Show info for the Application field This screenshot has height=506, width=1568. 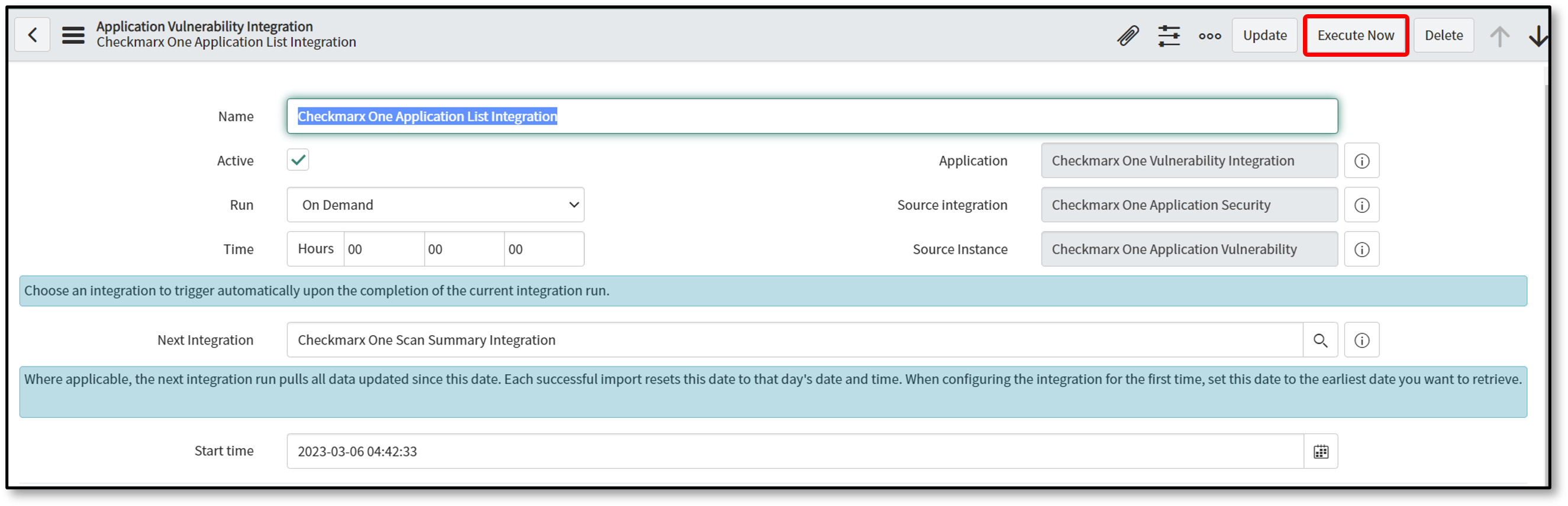1361,161
